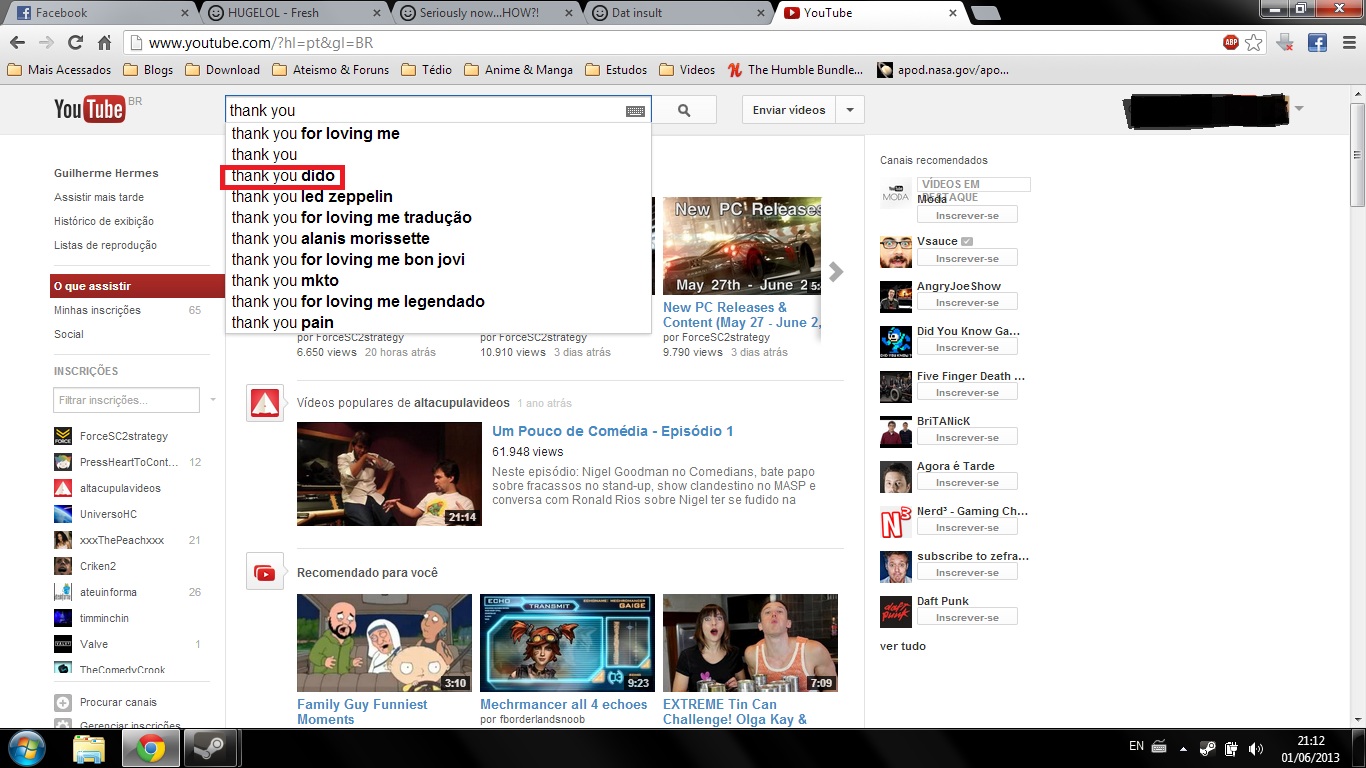Bookmark this page with the star

[1253, 43]
